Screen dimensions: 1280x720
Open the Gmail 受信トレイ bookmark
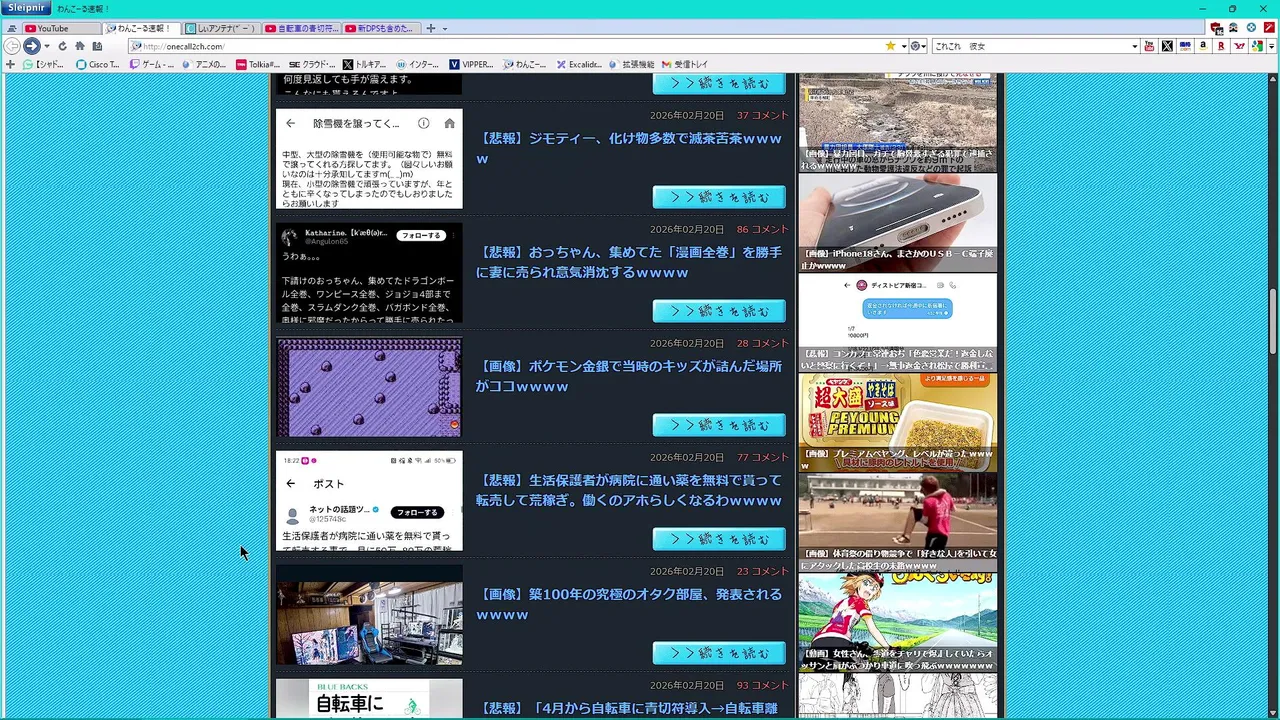pyautogui.click(x=685, y=64)
